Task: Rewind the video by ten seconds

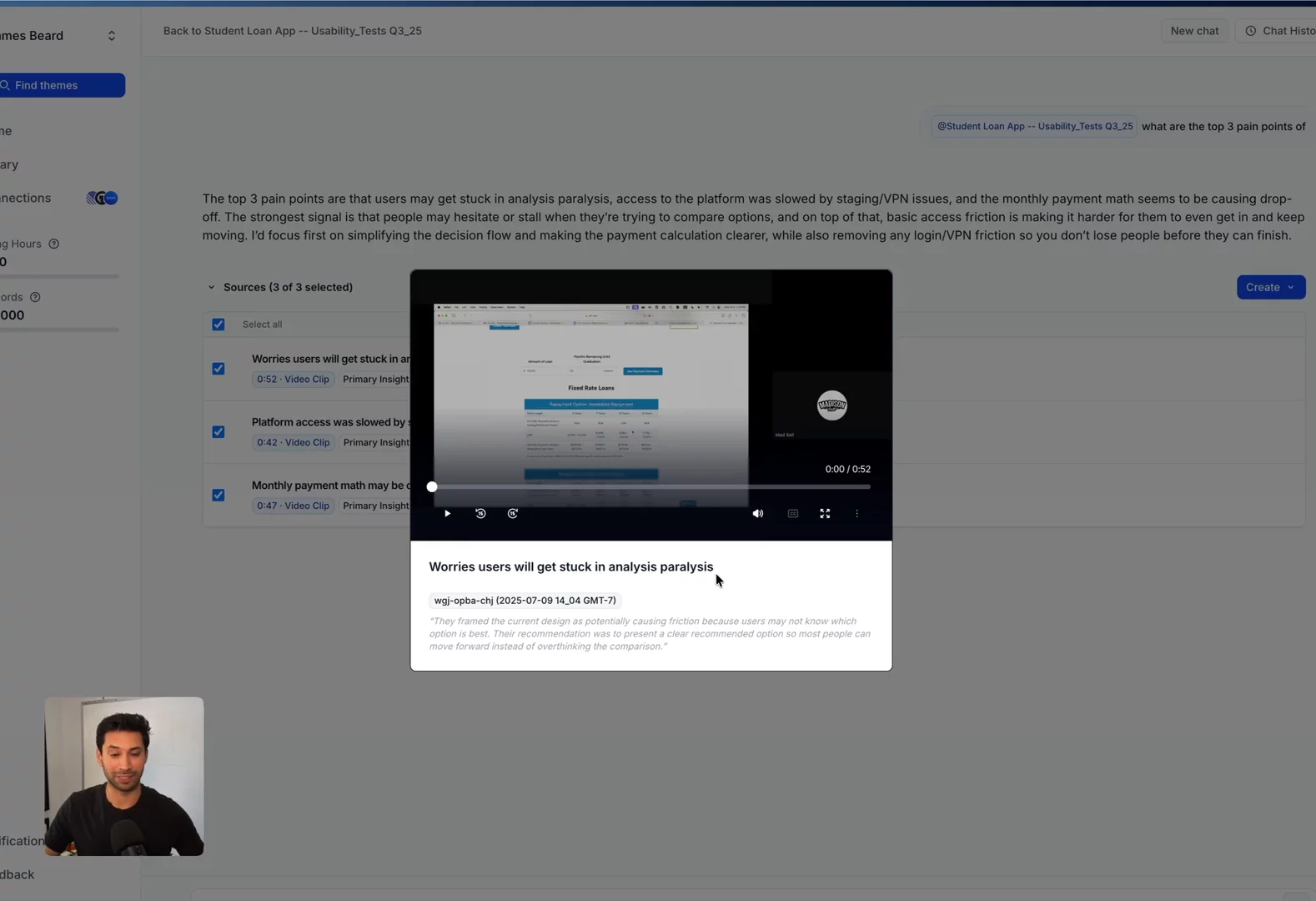Action: (480, 514)
